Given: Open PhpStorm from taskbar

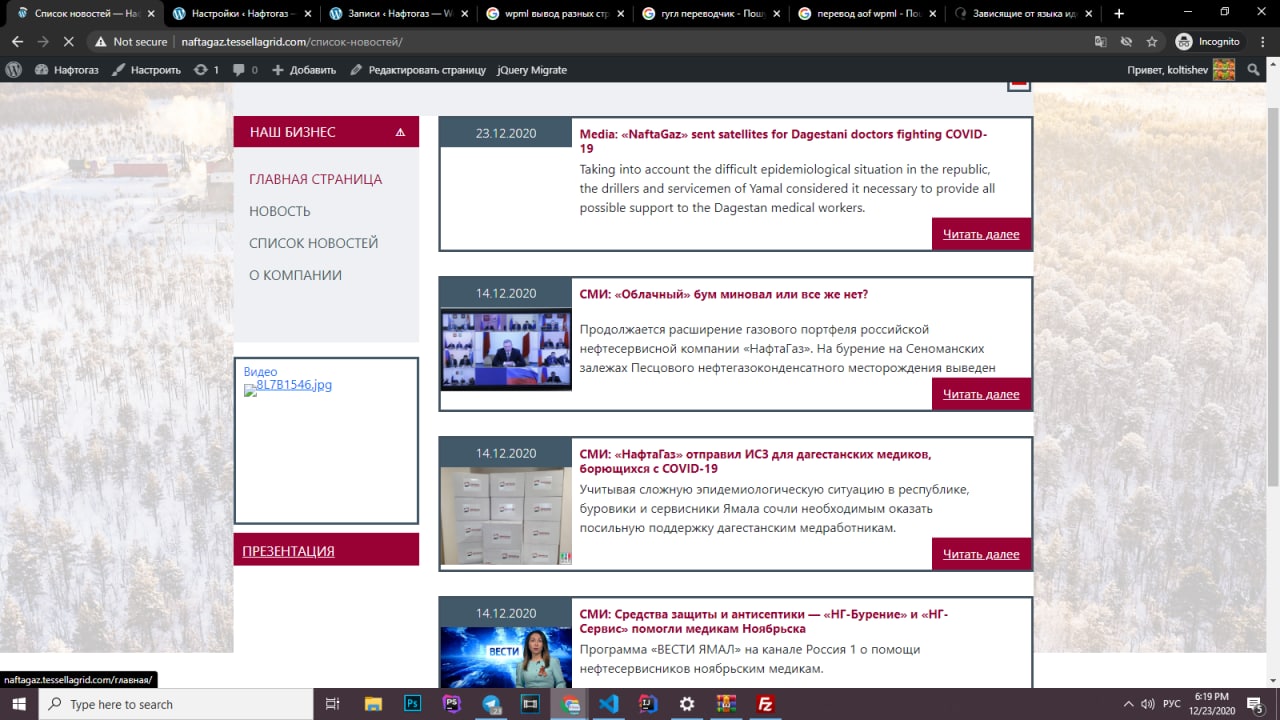Looking at the screenshot, I should (x=451, y=704).
